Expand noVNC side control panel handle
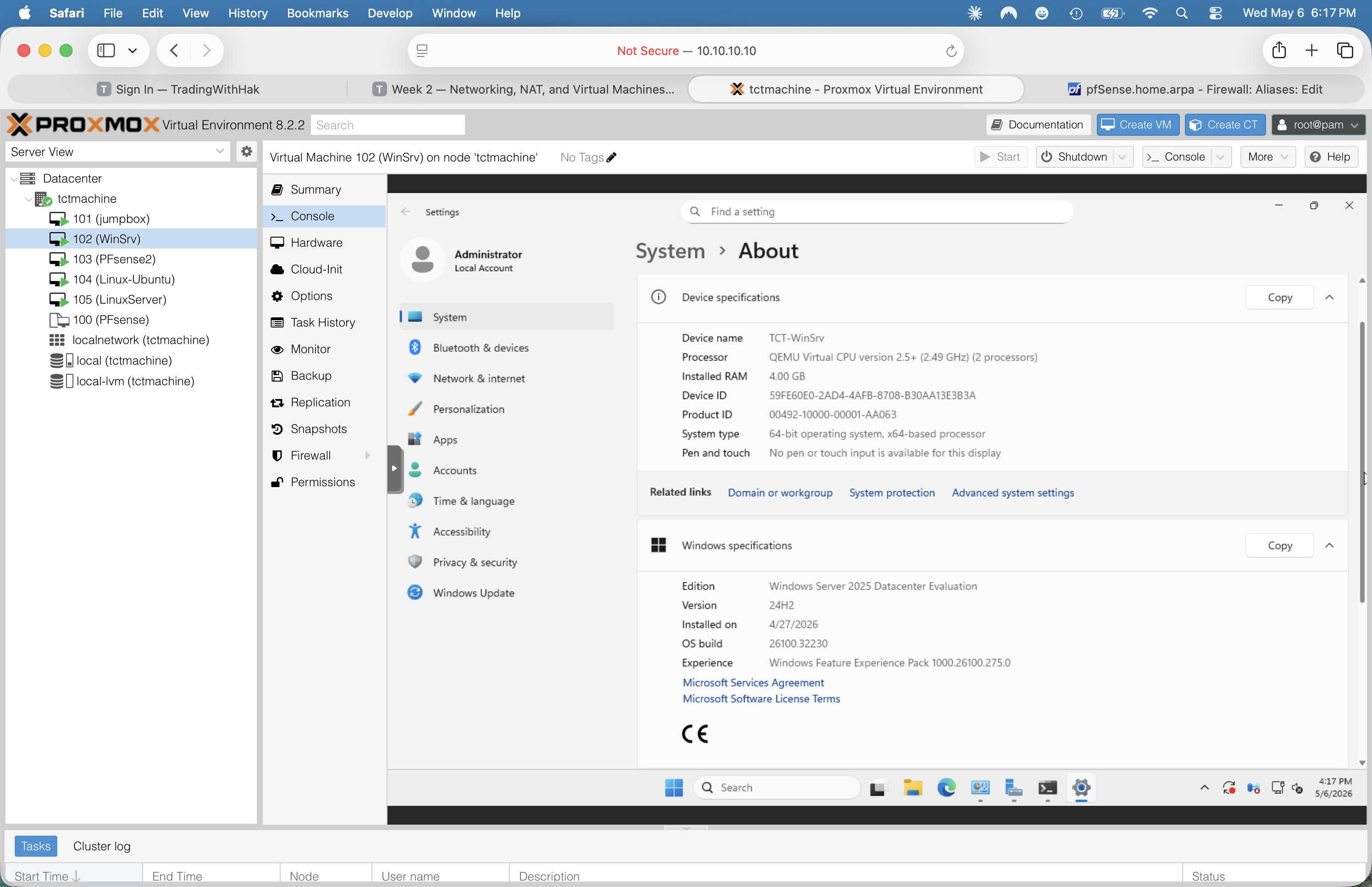Viewport: 1372px width, 887px height. point(394,469)
